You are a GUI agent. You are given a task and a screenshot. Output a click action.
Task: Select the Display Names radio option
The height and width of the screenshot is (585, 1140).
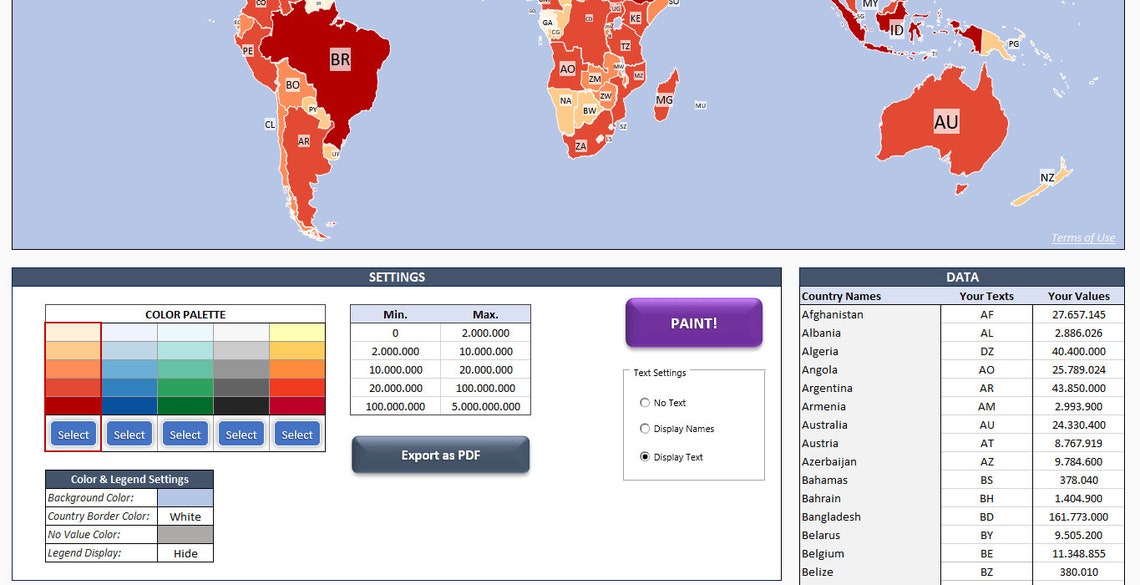click(644, 430)
